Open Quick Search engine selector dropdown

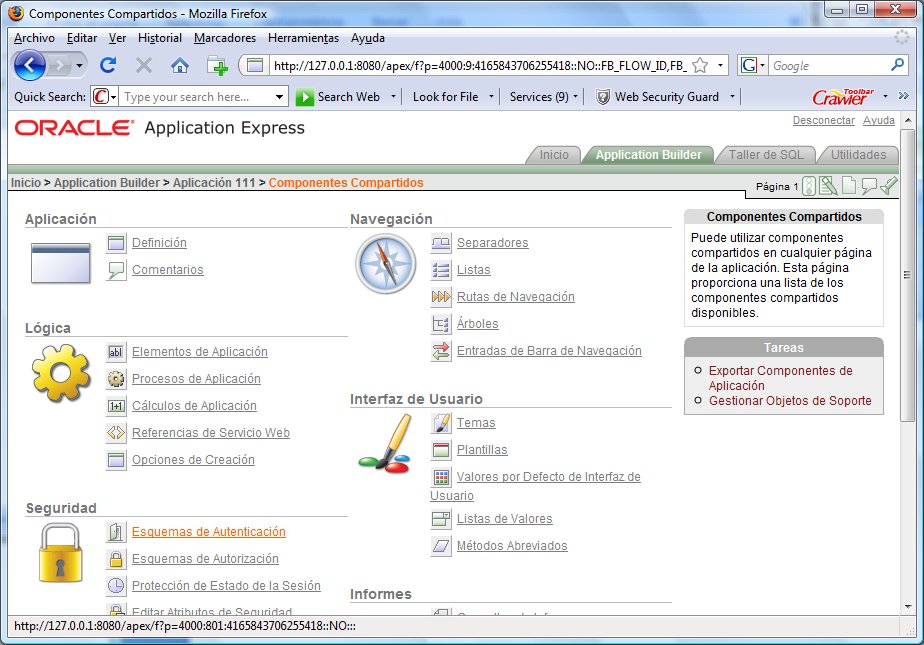[113, 97]
